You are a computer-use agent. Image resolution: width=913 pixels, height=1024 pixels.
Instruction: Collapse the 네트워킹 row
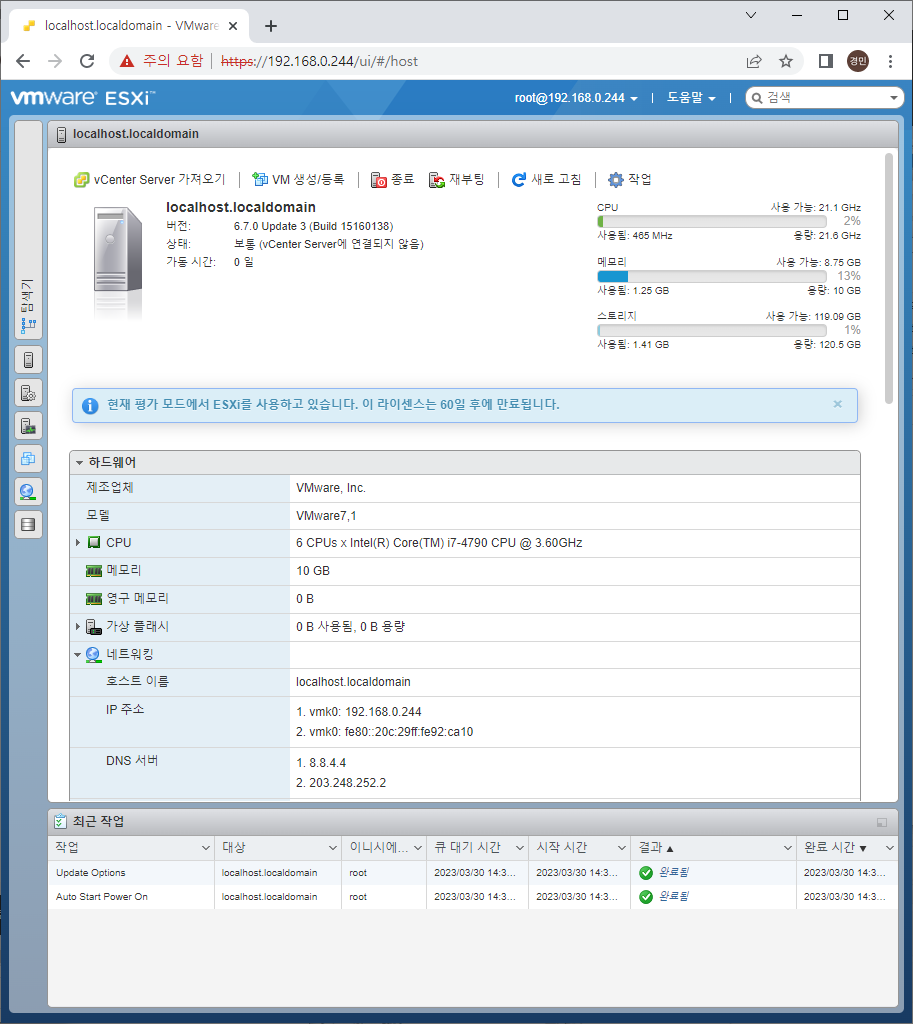pyautogui.click(x=78, y=654)
